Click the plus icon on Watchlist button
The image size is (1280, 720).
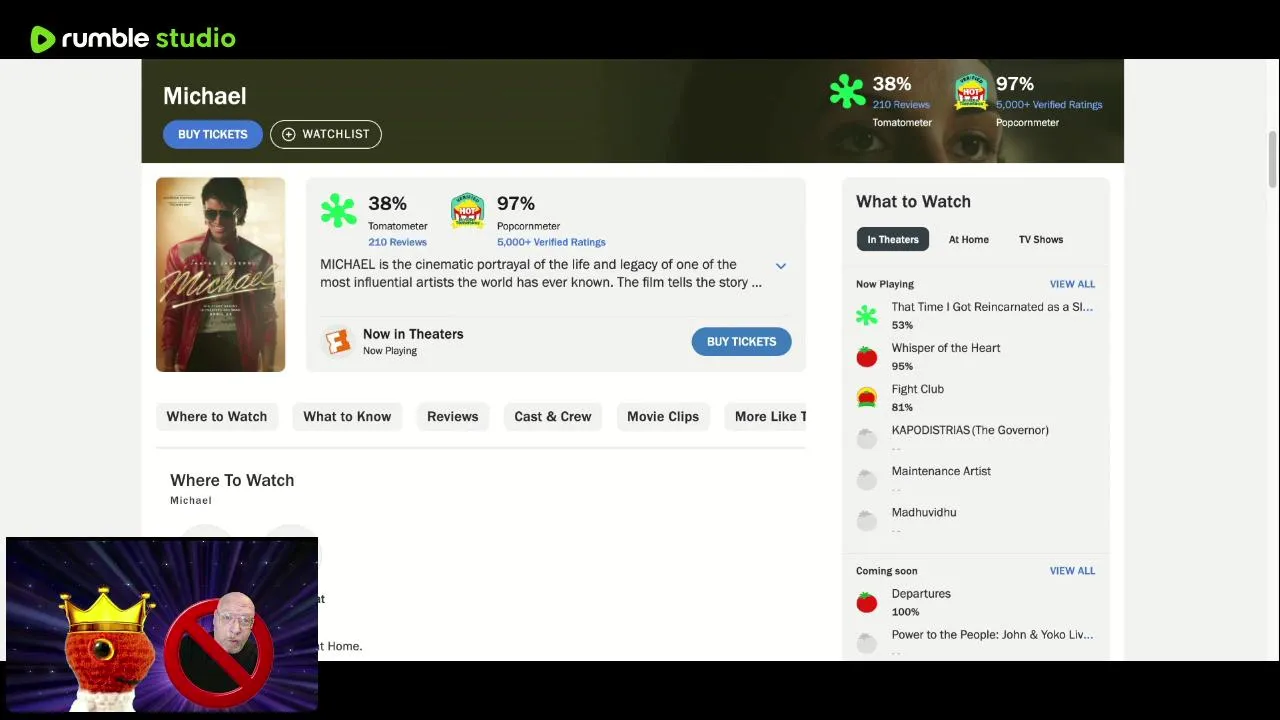(289, 134)
